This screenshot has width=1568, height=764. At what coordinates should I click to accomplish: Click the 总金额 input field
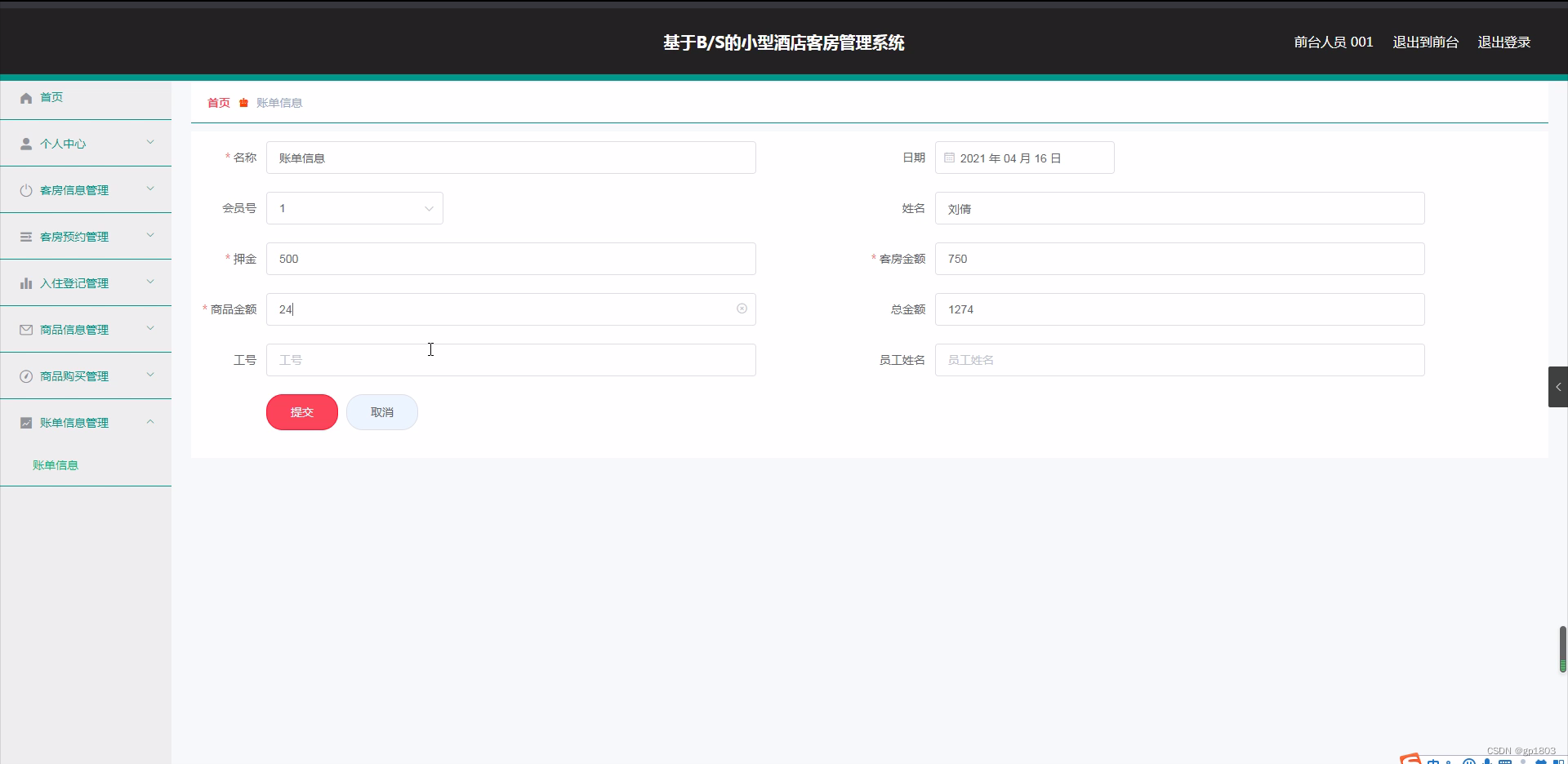click(1180, 309)
